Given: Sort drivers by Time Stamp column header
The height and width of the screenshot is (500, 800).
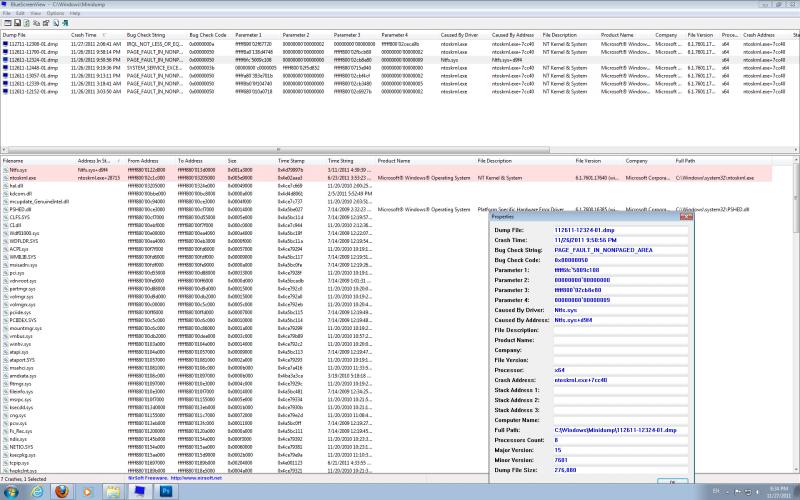Looking at the screenshot, I should (300, 161).
